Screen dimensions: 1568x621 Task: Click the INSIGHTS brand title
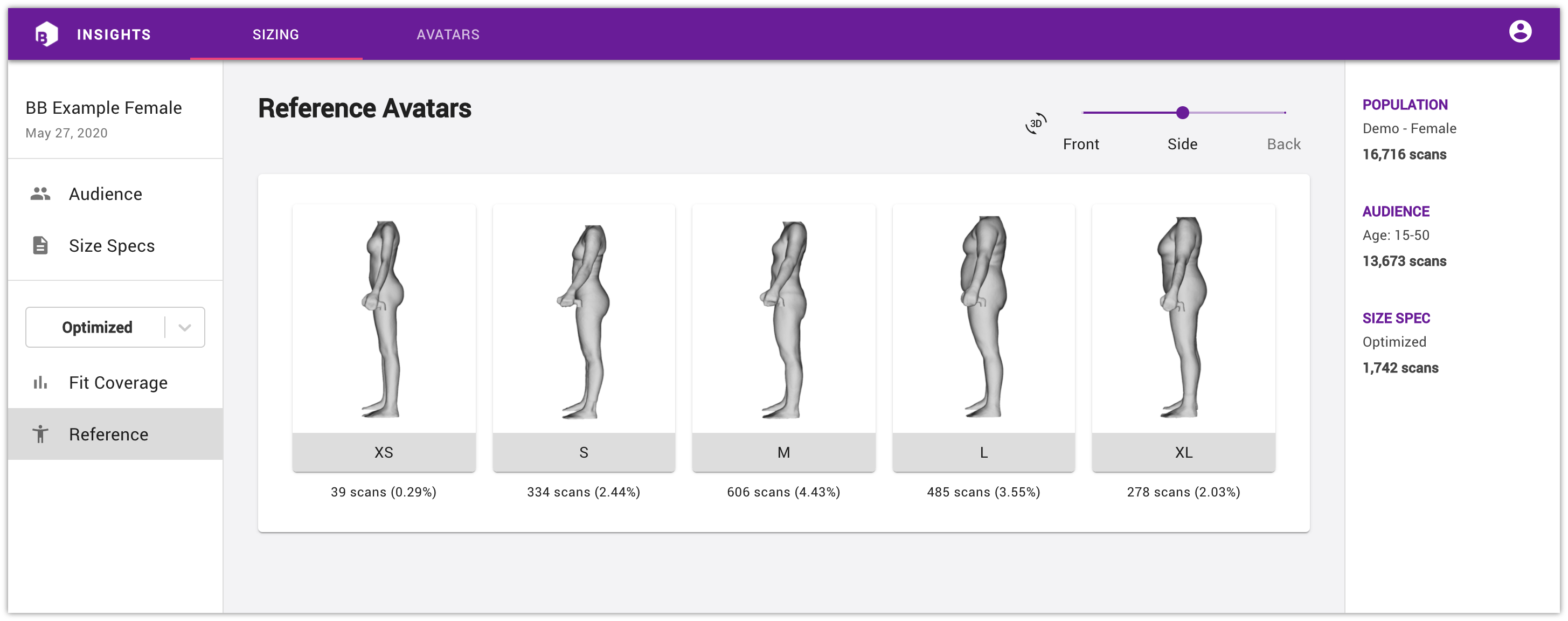(114, 34)
